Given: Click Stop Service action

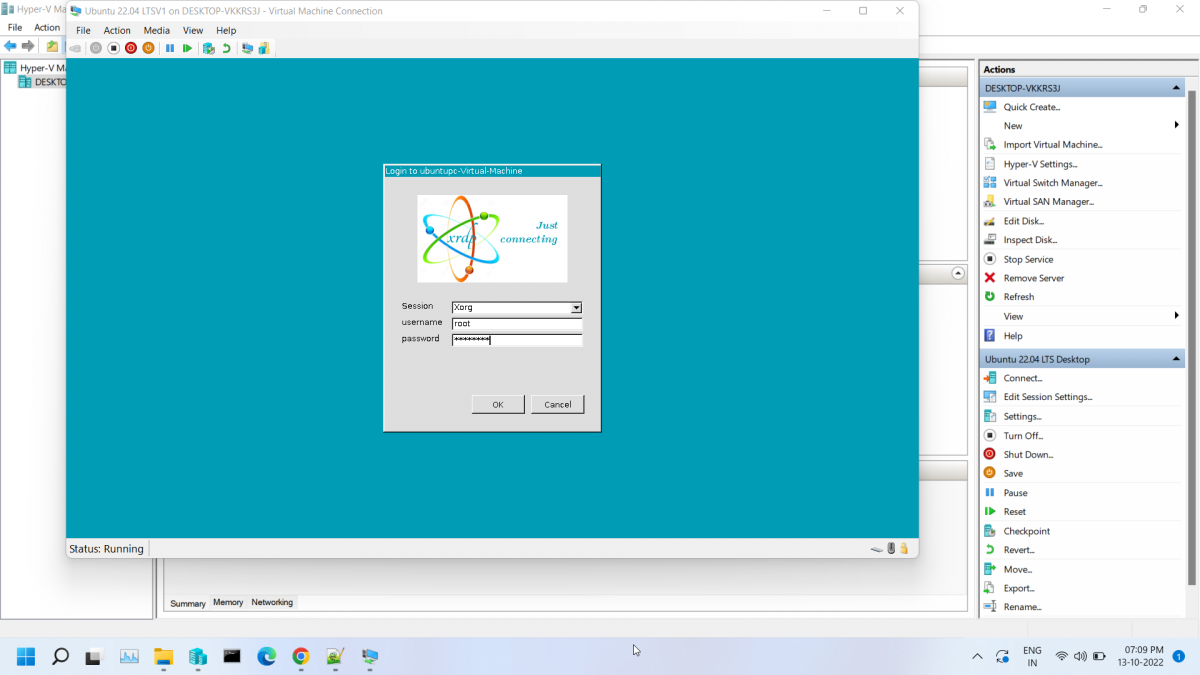Looking at the screenshot, I should 1028,259.
